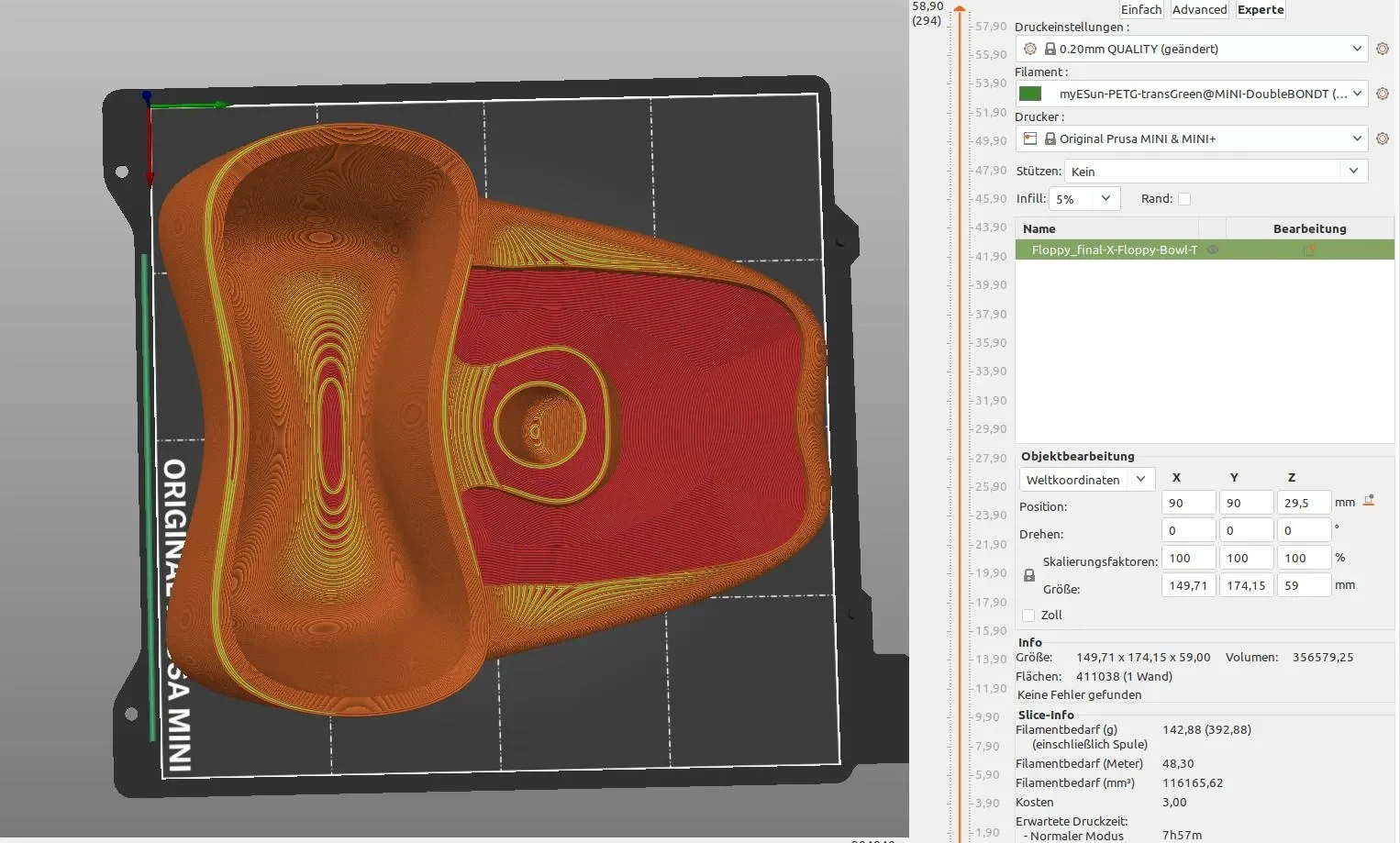Click the Normaler Modus print time 7h57m
The image size is (1400, 843).
tap(1182, 836)
